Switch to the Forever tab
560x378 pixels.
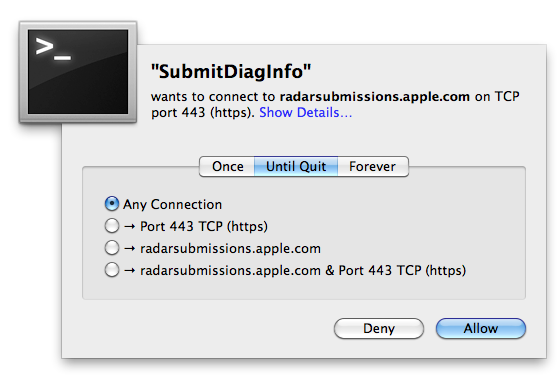pyautogui.click(x=373, y=166)
